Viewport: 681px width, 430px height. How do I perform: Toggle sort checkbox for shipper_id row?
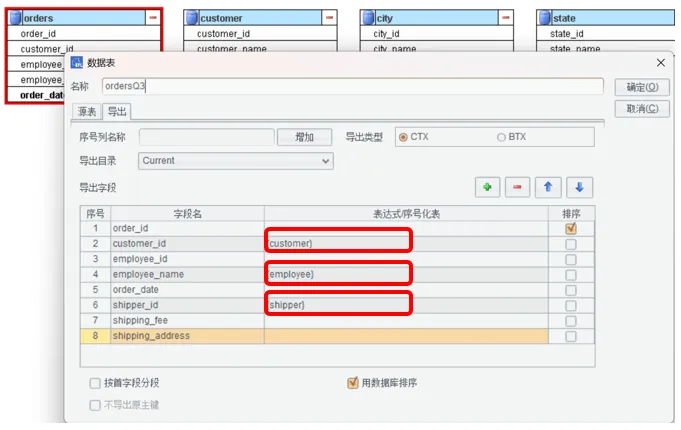pos(571,306)
